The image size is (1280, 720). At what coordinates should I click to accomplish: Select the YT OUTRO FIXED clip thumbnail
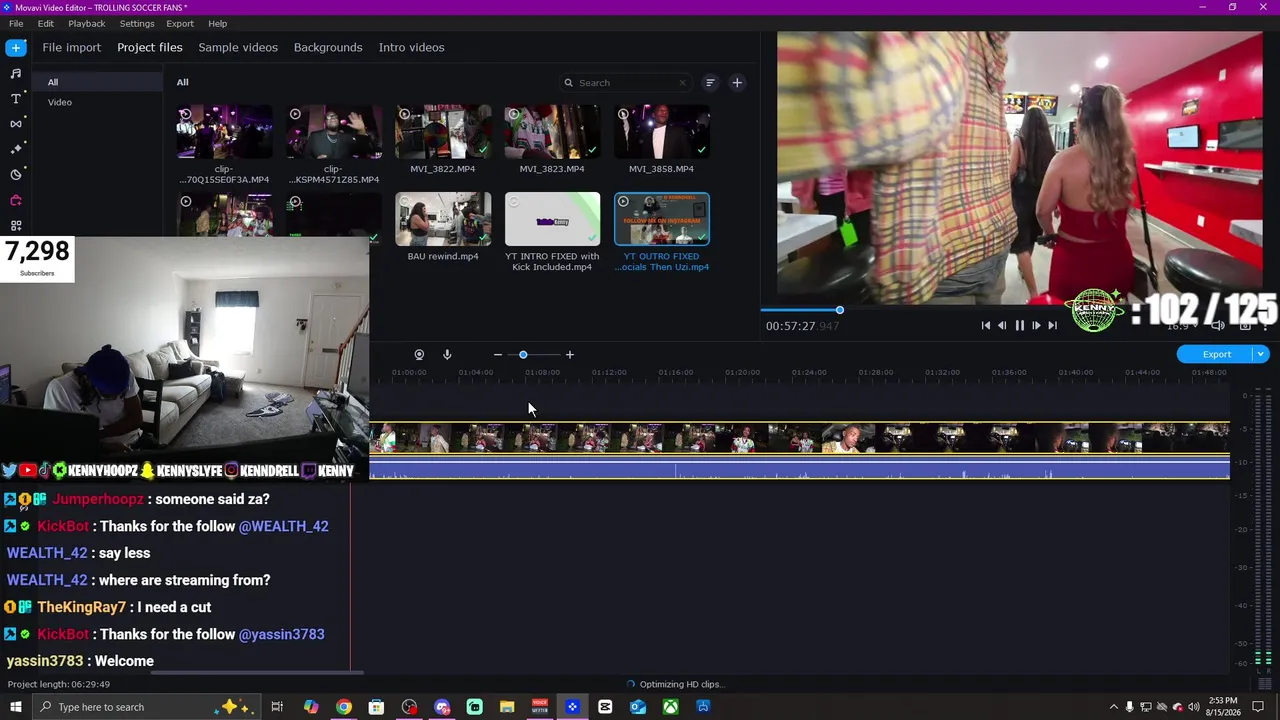tap(662, 219)
